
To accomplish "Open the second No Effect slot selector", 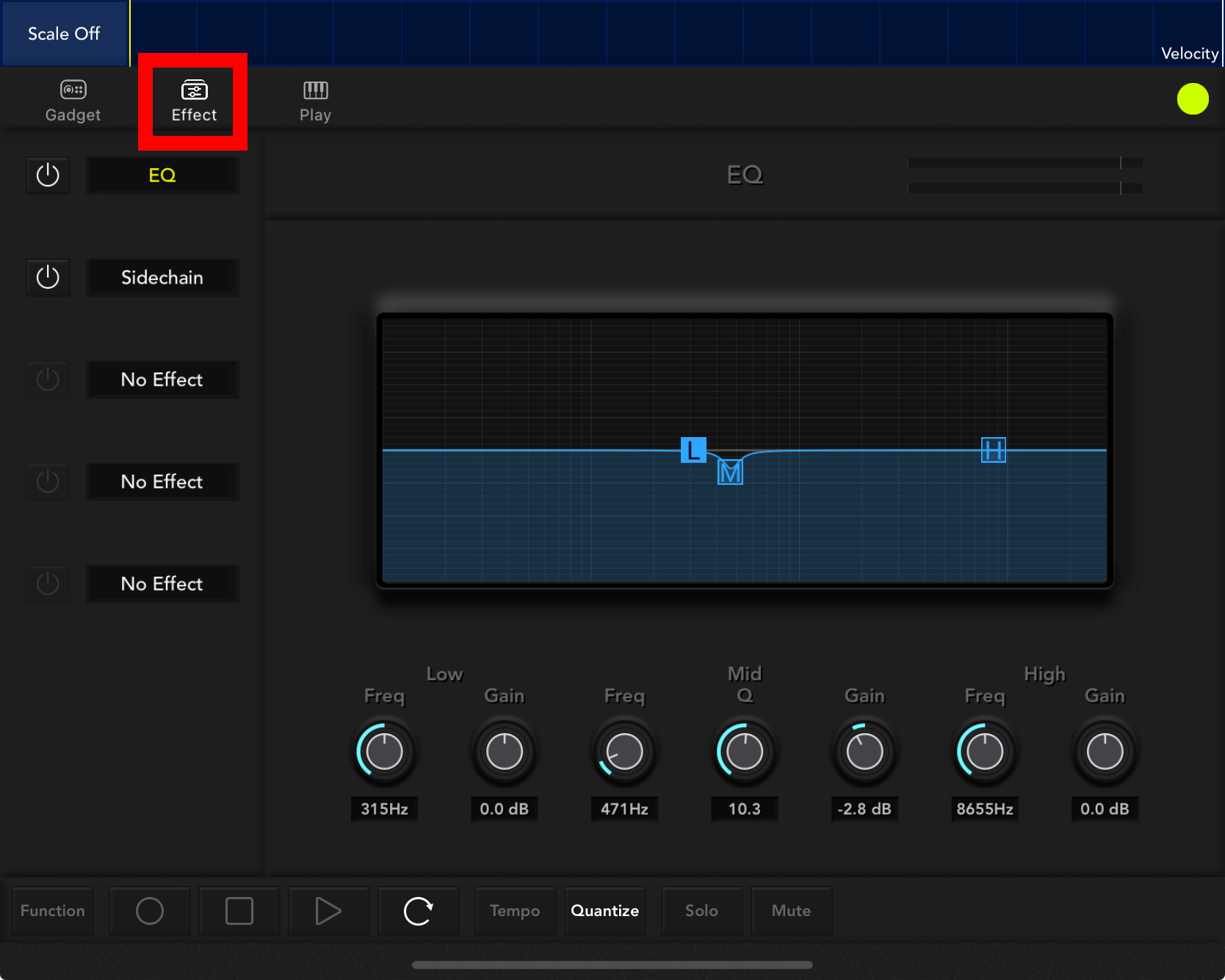I will pyautogui.click(x=162, y=481).
